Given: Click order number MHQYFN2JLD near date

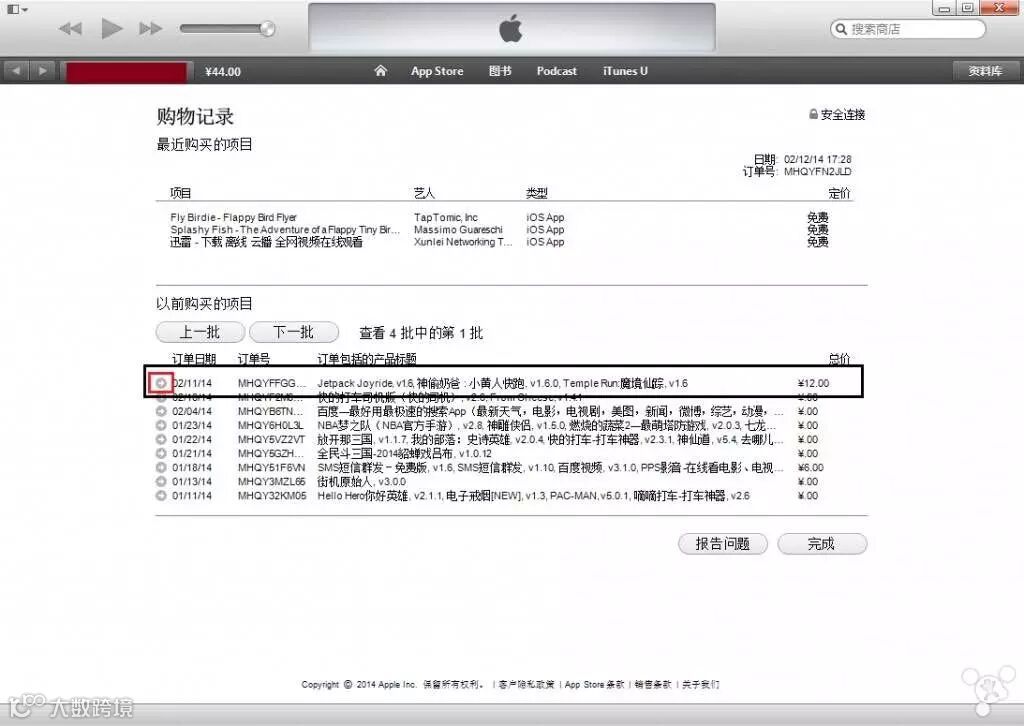Looking at the screenshot, I should tap(818, 172).
